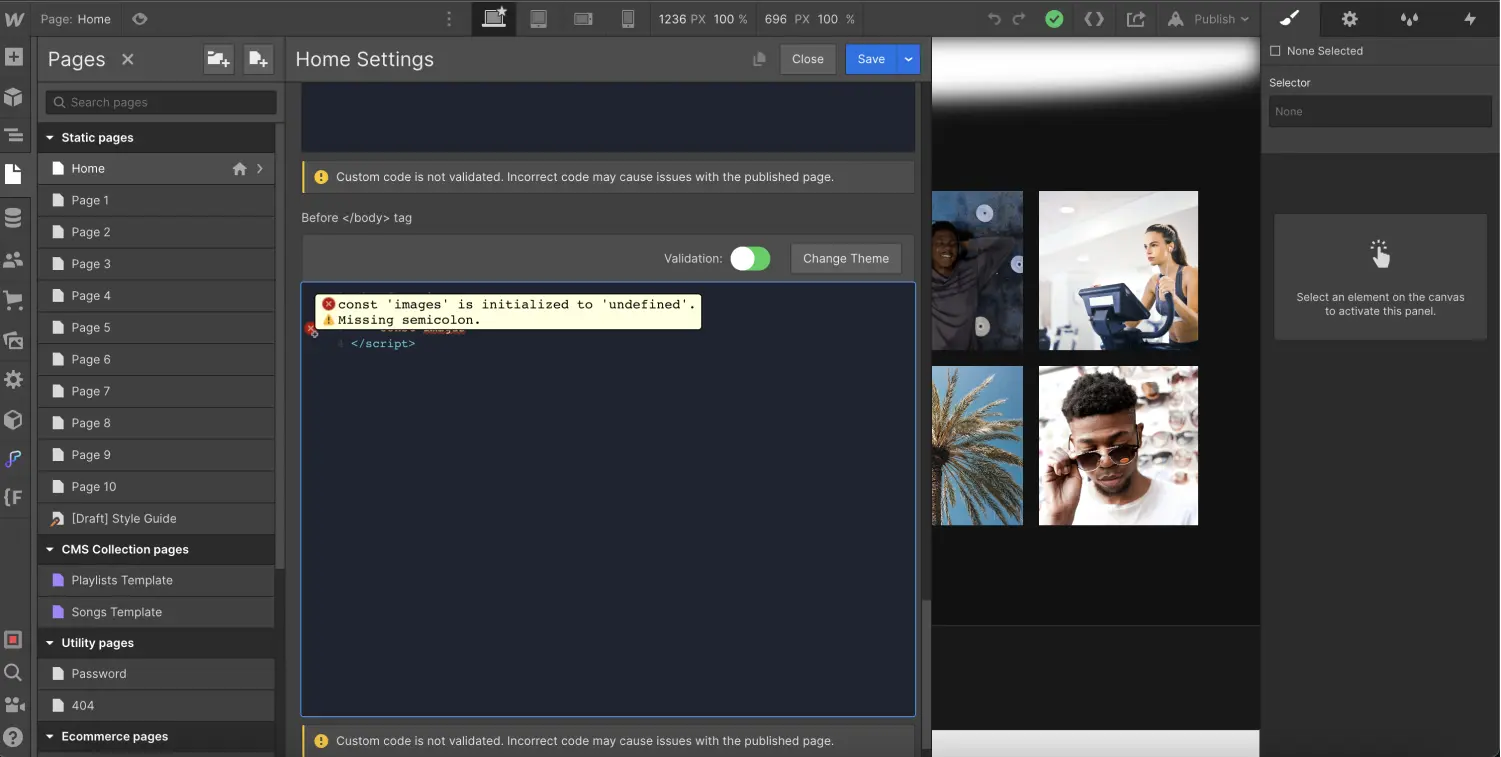1501x757 pixels.
Task: Undo the last change
Action: pyautogui.click(x=994, y=19)
